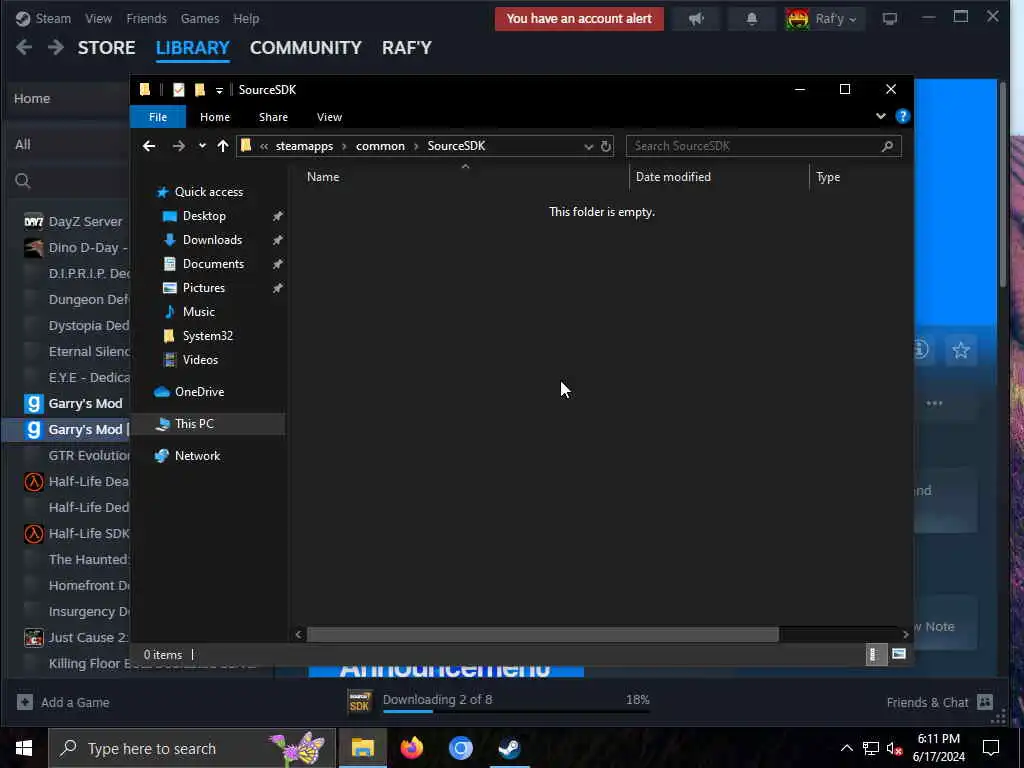The height and width of the screenshot is (768, 1024).
Task: Click Steam library search magnifier icon
Action: tap(23, 181)
